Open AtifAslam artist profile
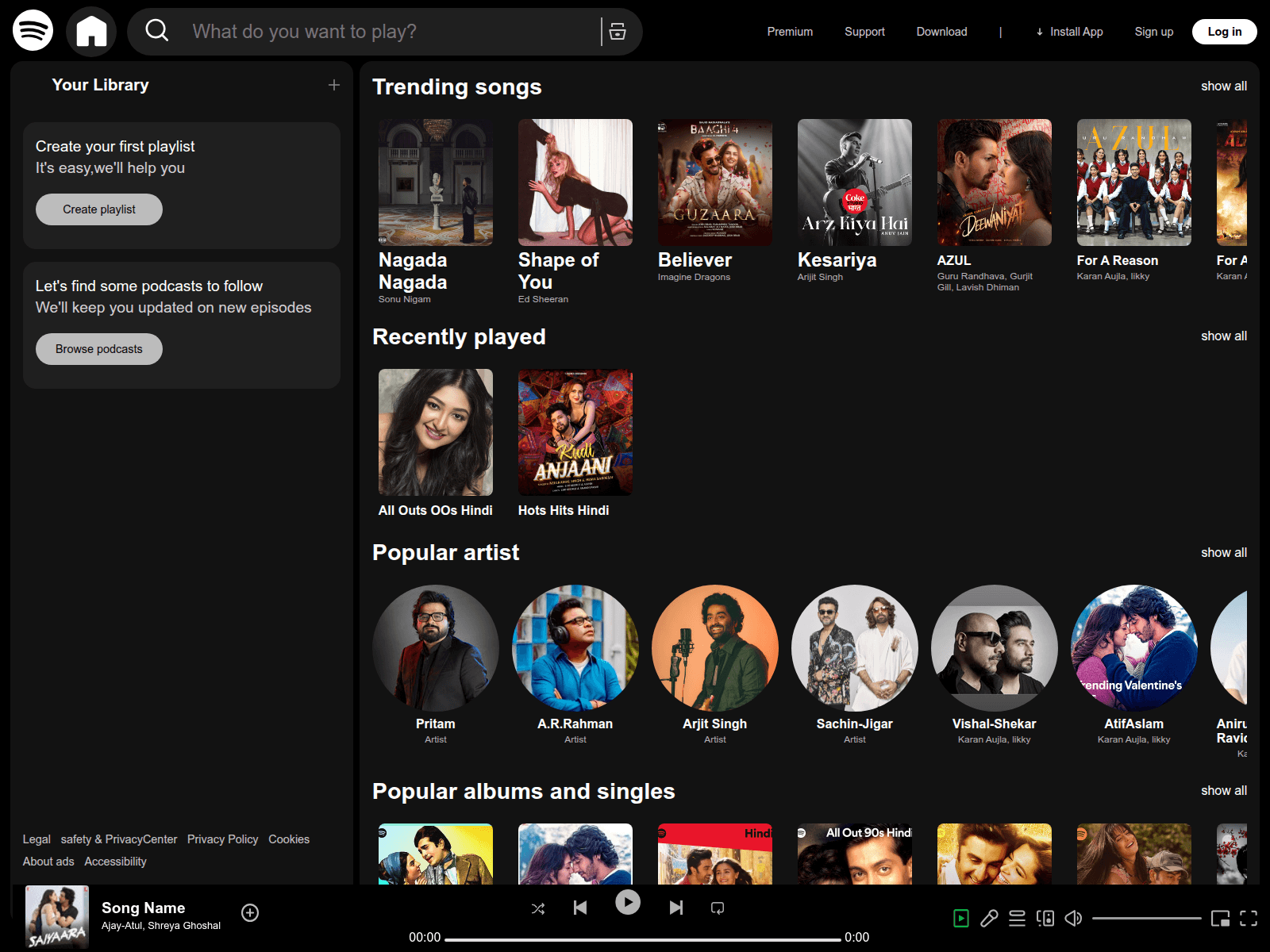This screenshot has height=952, width=1270. point(1134,665)
